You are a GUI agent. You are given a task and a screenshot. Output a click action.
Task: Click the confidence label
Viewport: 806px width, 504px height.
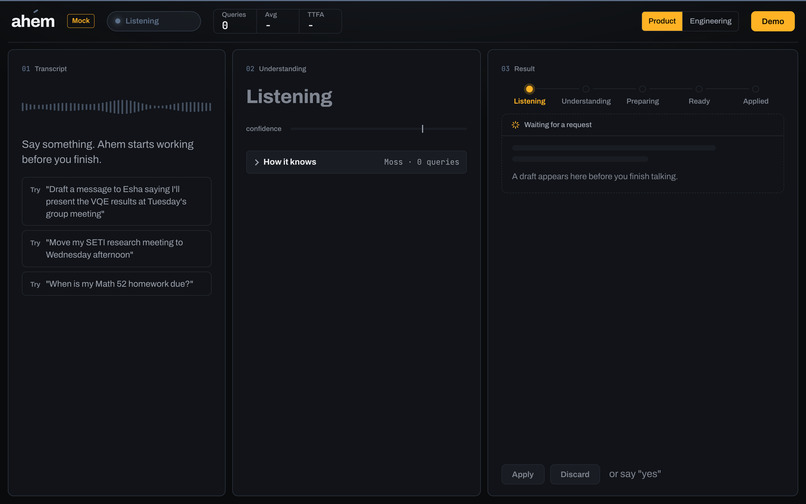[264, 129]
